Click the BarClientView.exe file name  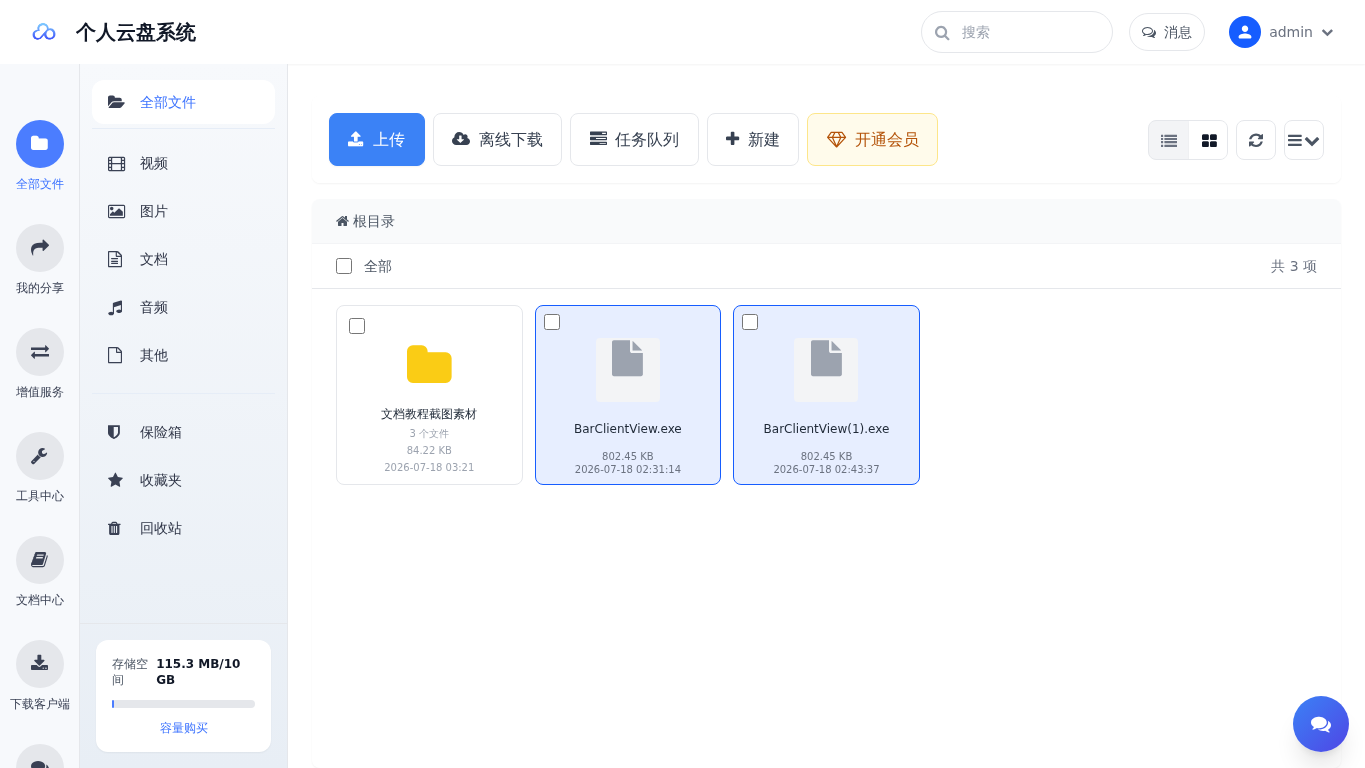tap(628, 429)
